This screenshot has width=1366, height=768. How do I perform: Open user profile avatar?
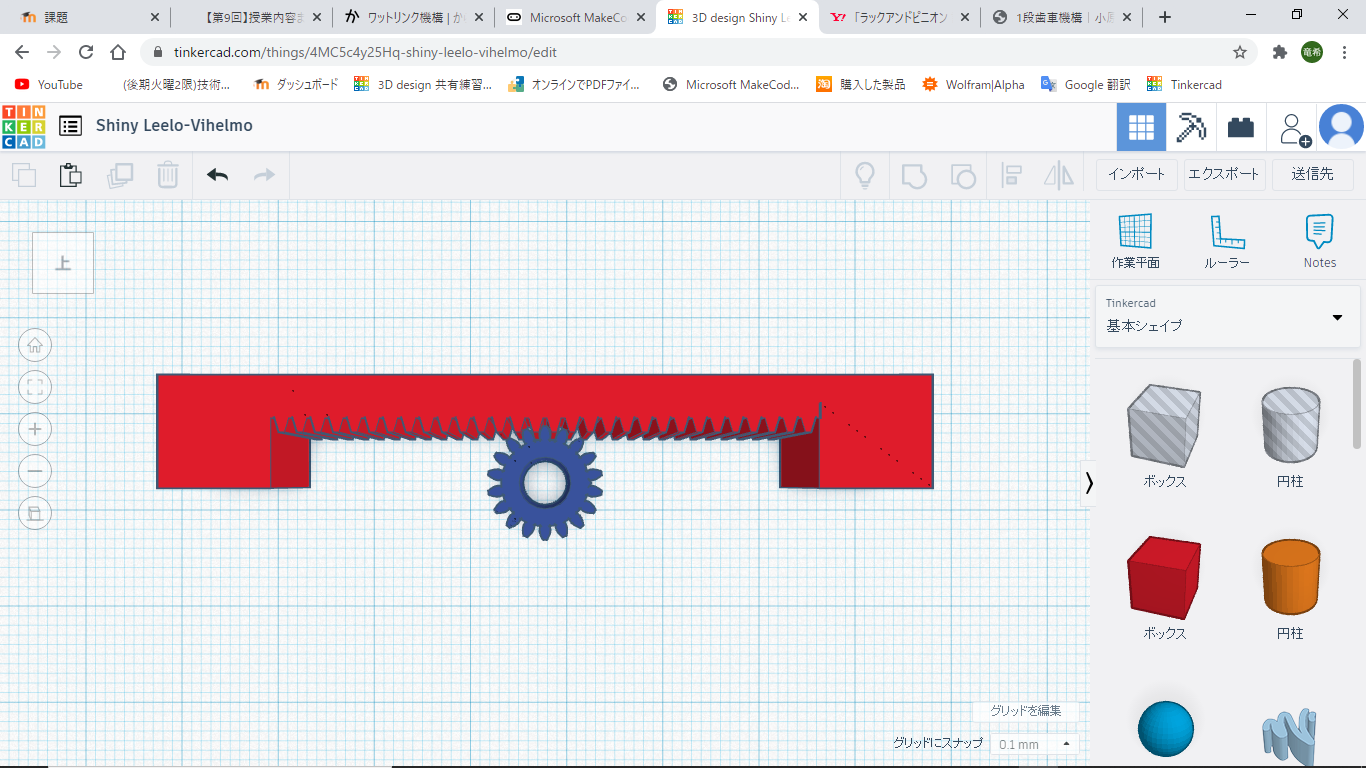(1341, 127)
